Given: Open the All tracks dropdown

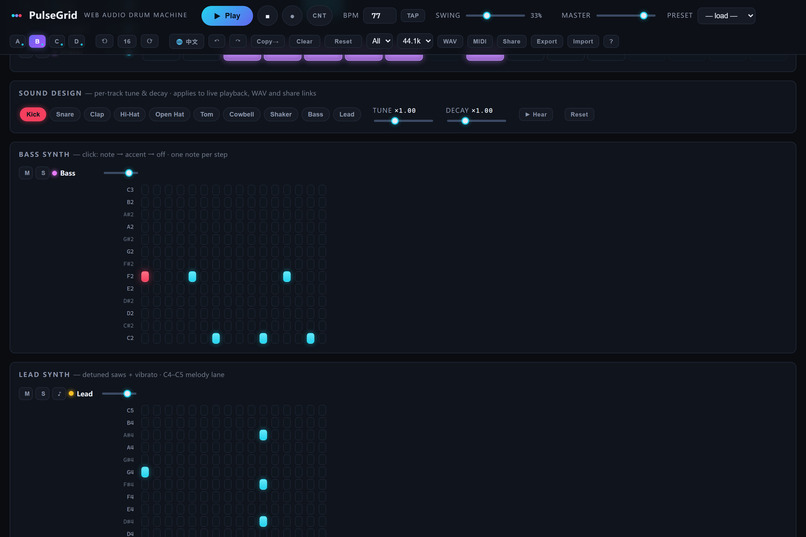Looking at the screenshot, I should (380, 42).
